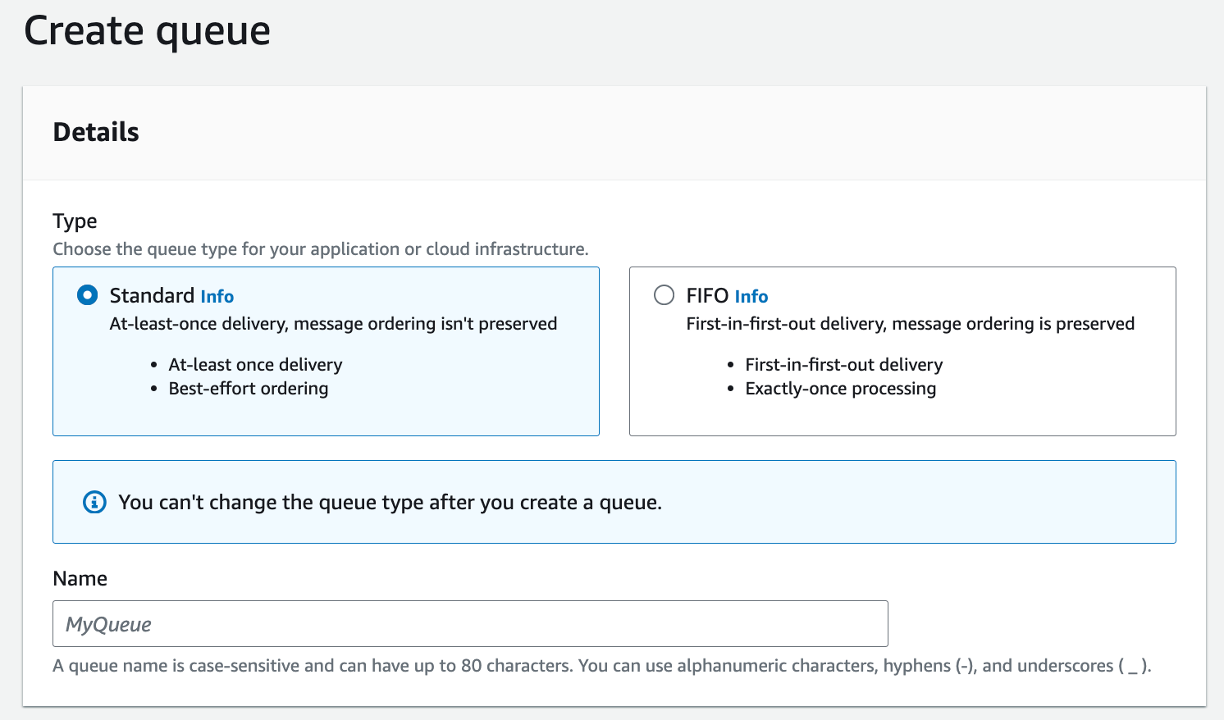The image size is (1224, 720).
Task: Open the Info link next to FIFO
Action: pyautogui.click(x=751, y=296)
